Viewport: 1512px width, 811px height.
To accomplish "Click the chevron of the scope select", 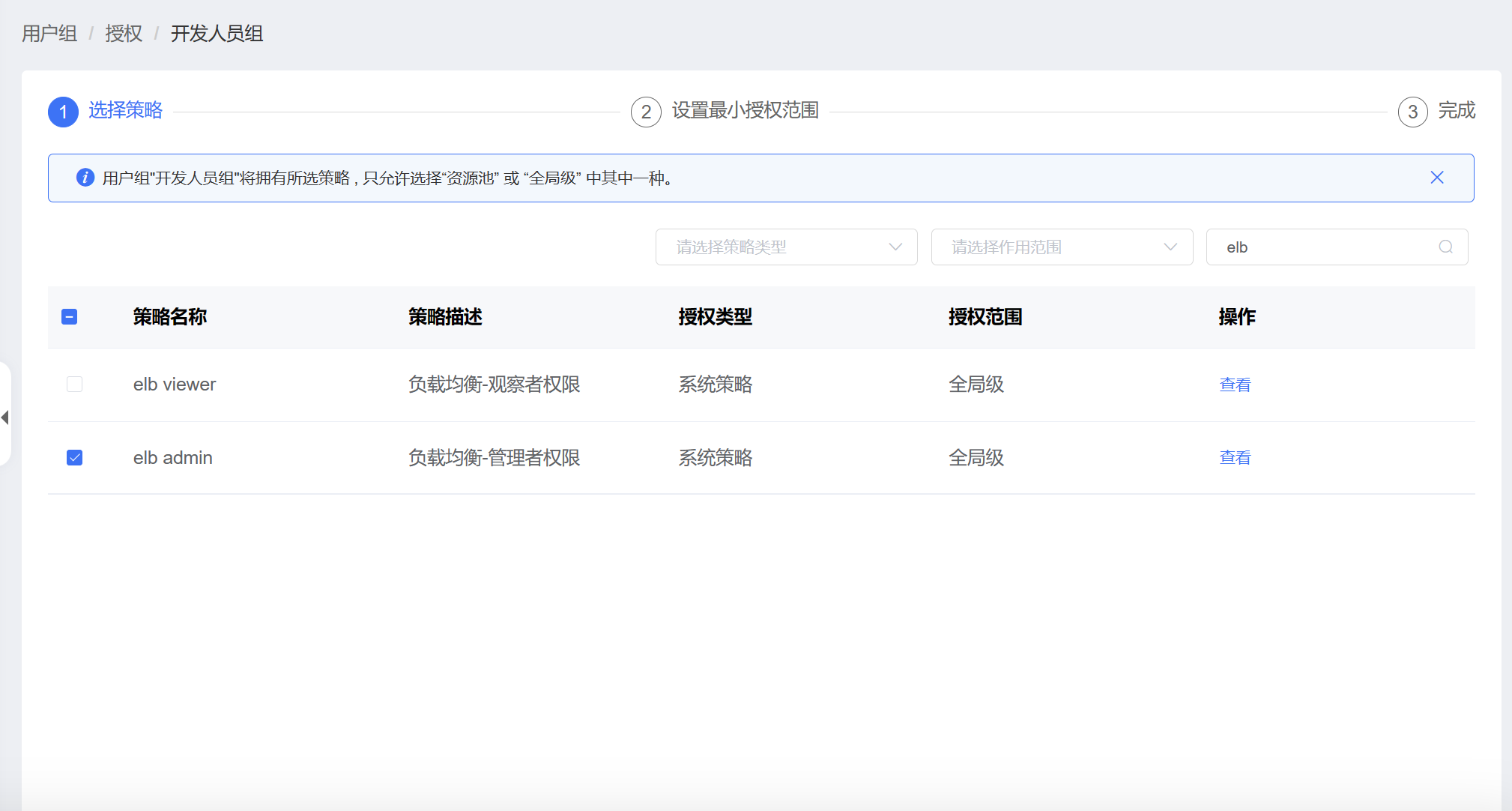I will coord(1170,247).
